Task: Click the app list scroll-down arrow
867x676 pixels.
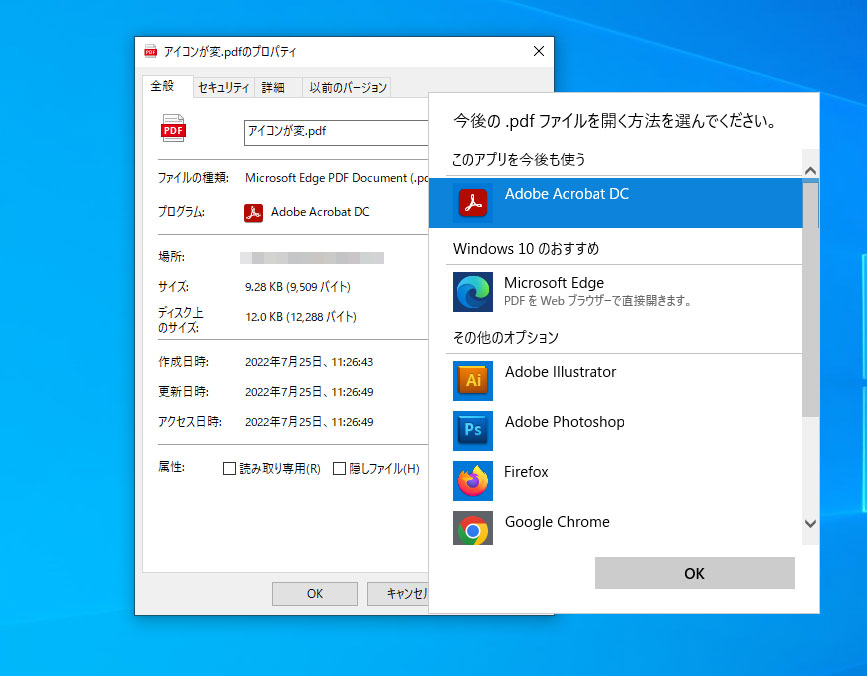Action: pos(811,523)
